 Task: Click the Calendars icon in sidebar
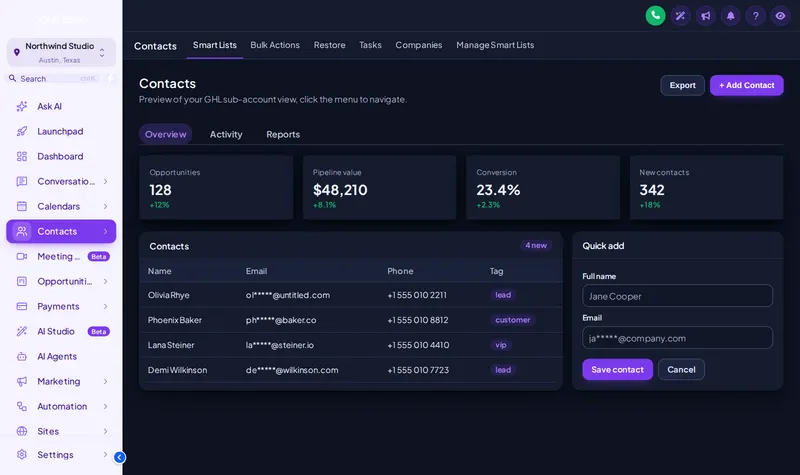[21, 206]
